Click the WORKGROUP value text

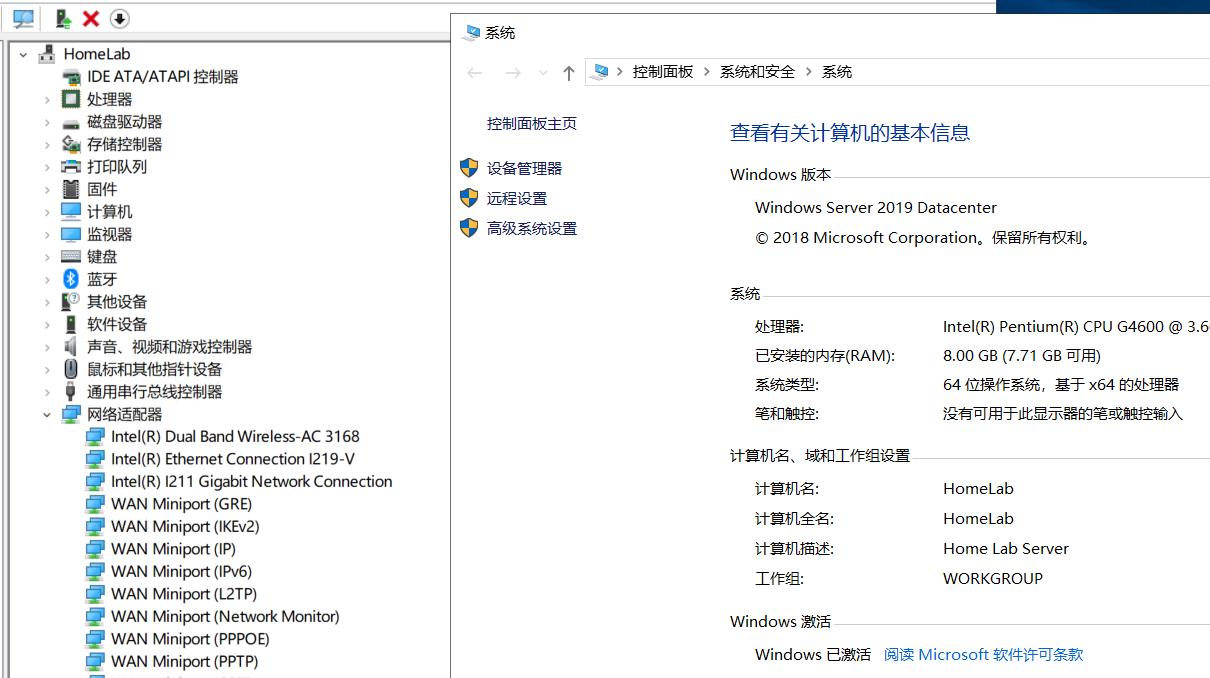click(x=993, y=579)
